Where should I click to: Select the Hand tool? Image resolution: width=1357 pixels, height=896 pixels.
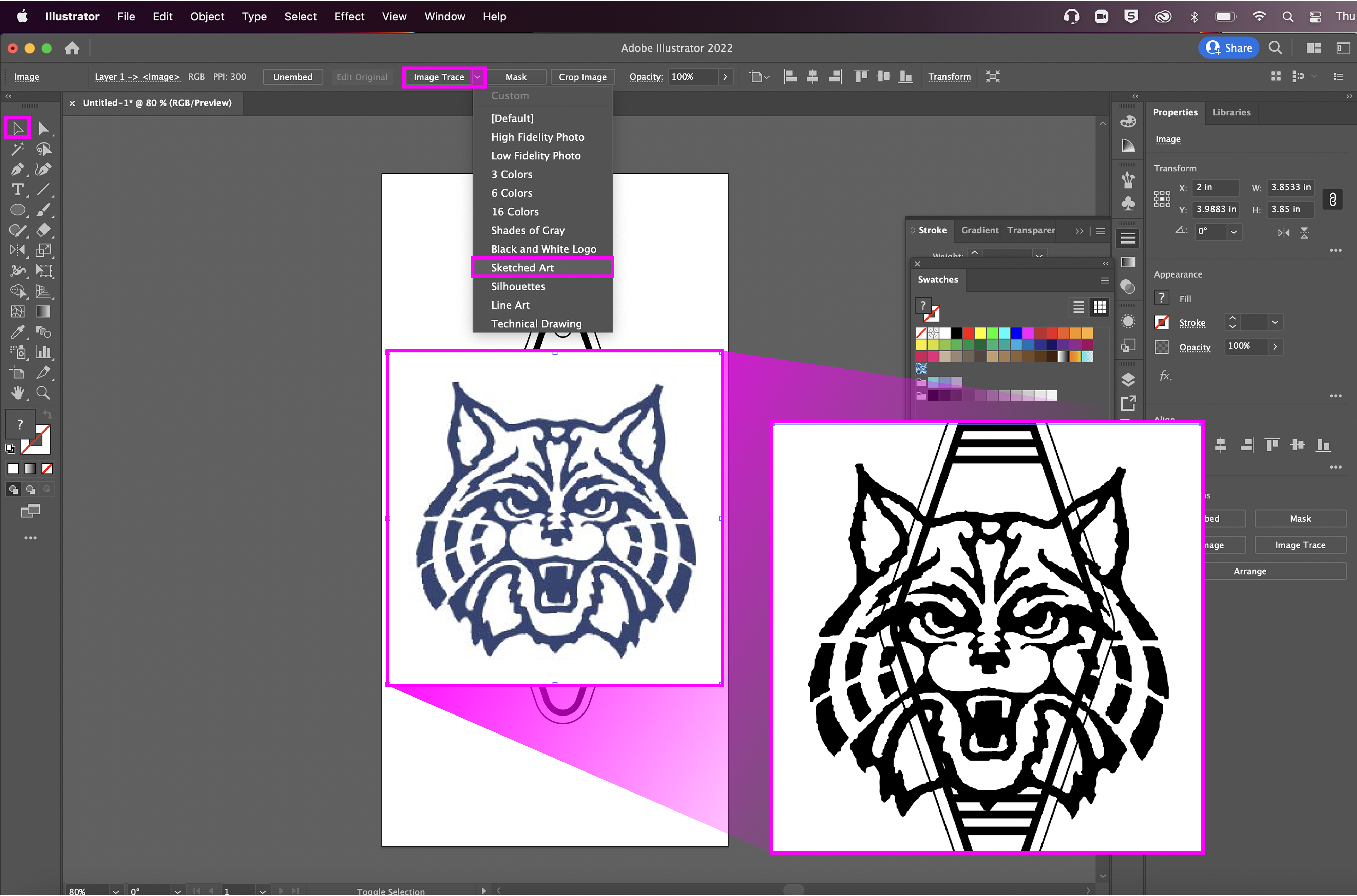click(x=17, y=393)
